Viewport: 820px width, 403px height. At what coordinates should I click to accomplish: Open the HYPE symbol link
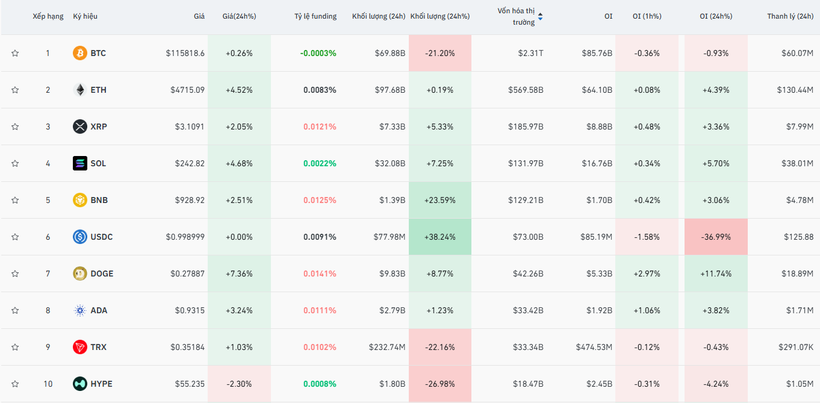point(101,384)
